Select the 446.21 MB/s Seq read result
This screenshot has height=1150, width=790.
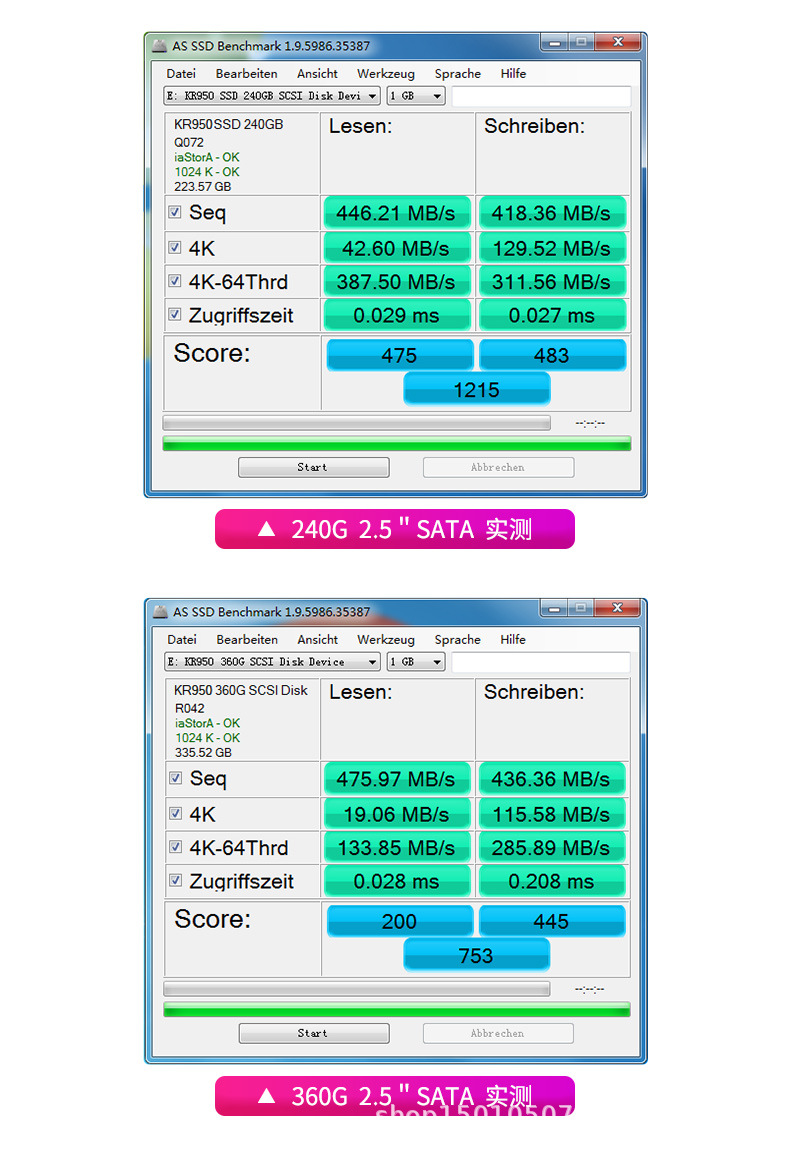click(396, 213)
